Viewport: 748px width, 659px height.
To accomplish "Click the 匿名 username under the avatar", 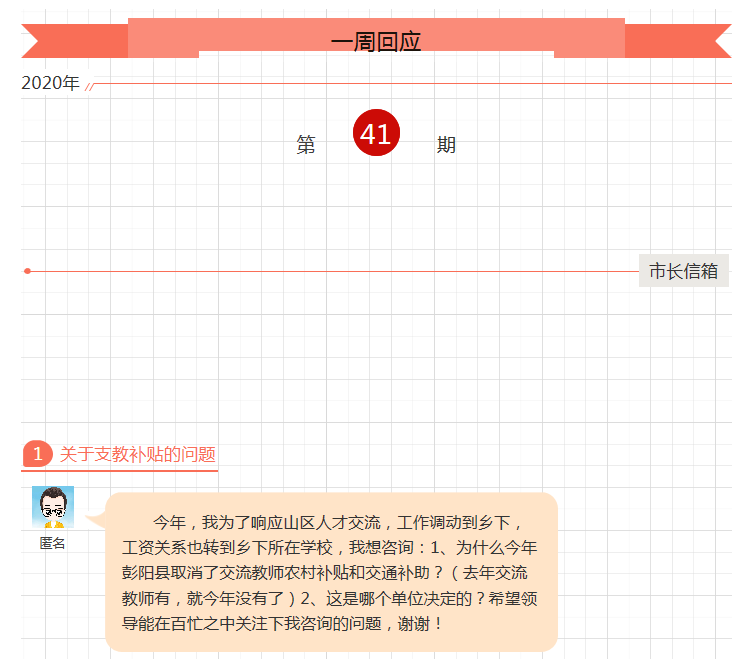I will (x=52, y=543).
